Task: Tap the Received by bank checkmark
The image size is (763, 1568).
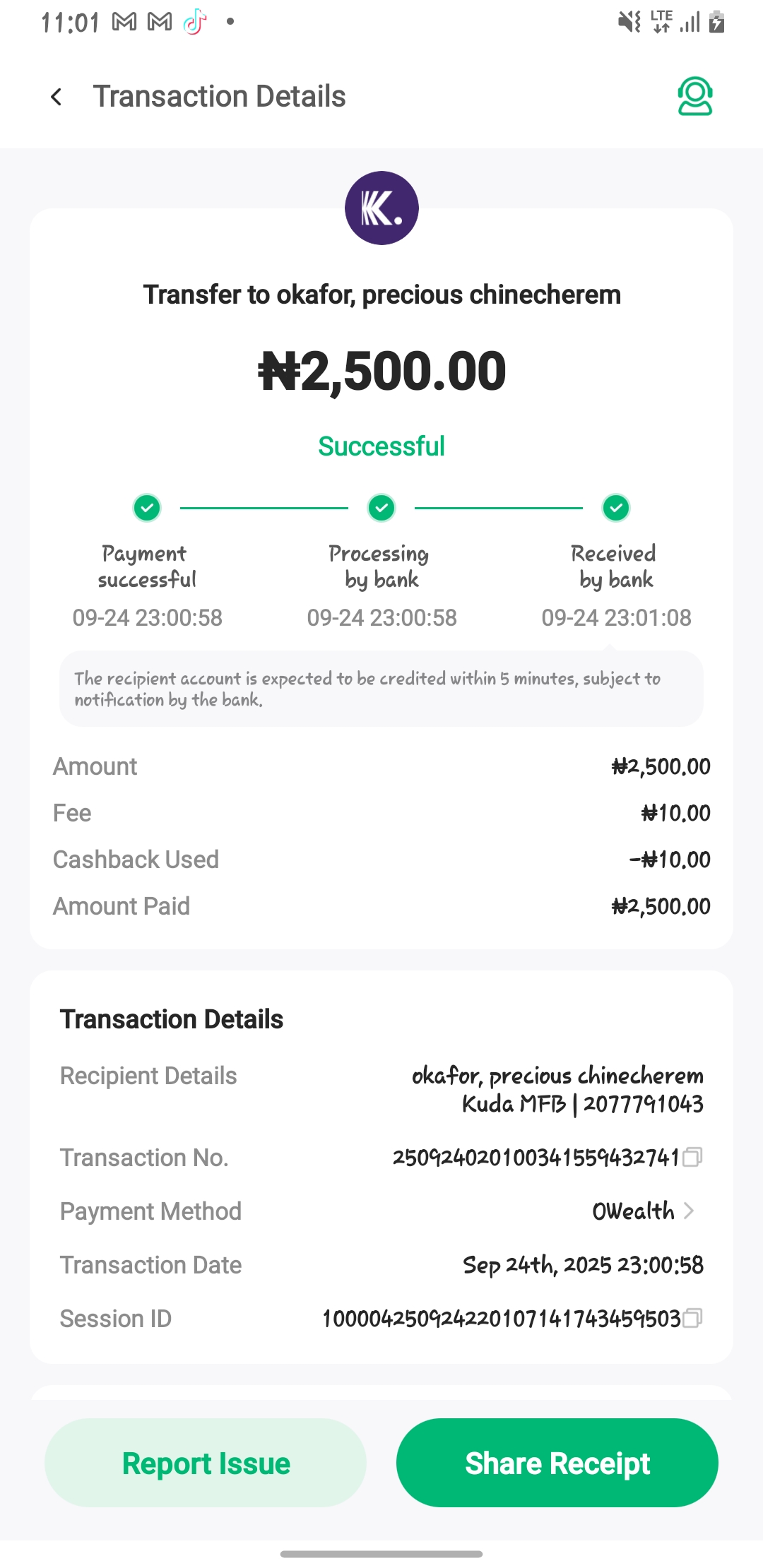Action: pyautogui.click(x=616, y=508)
